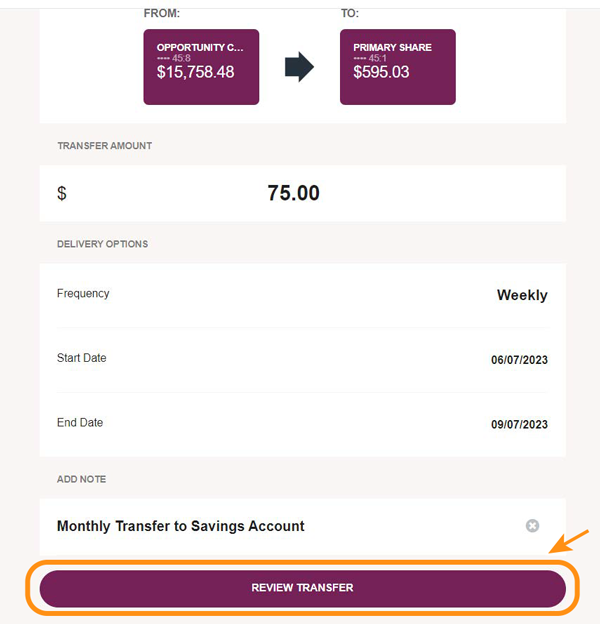Clear the note with the X icon
This screenshot has width=600, height=624.
(532, 526)
